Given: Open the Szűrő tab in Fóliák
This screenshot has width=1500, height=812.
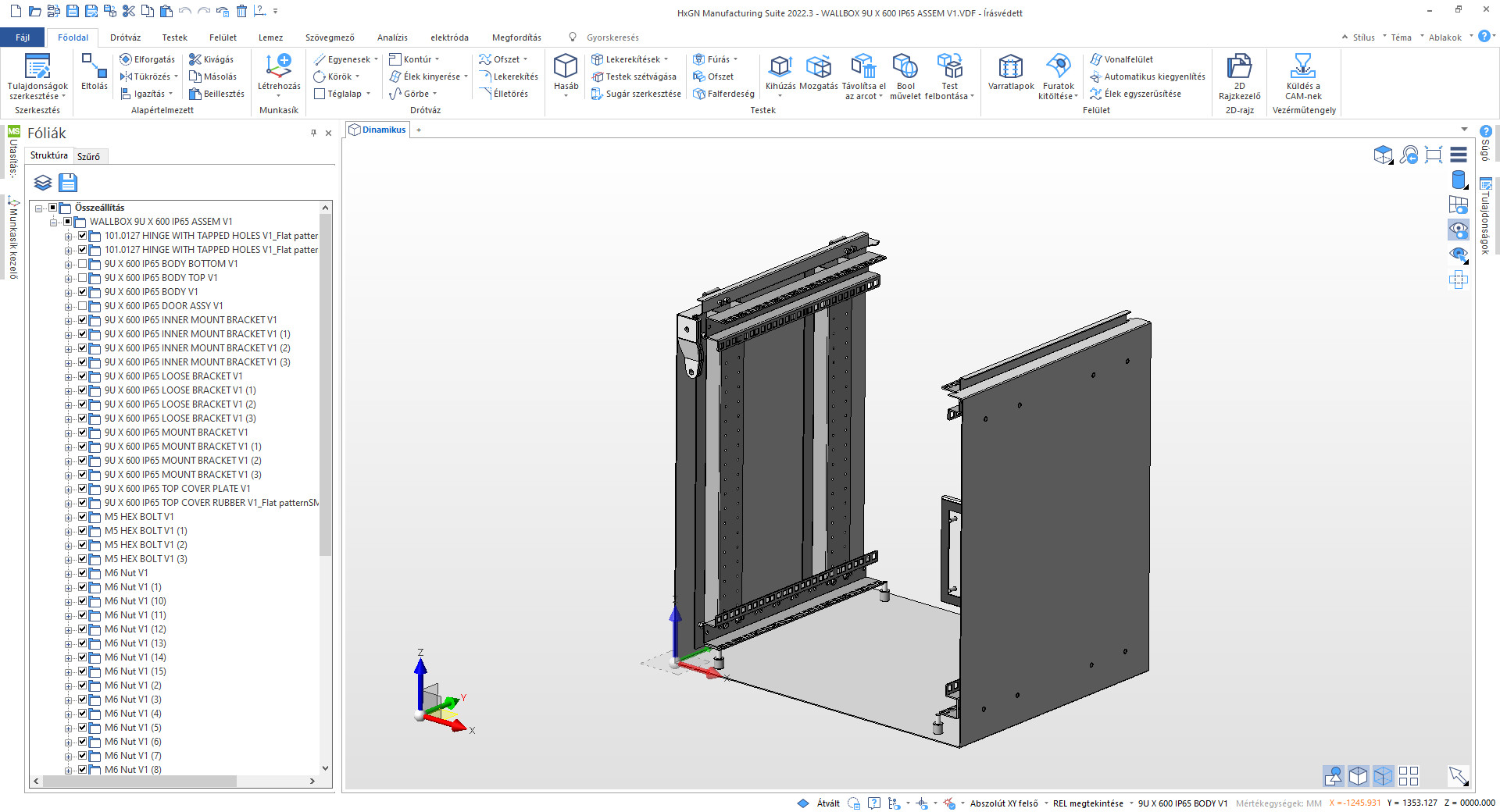Looking at the screenshot, I should point(88,156).
